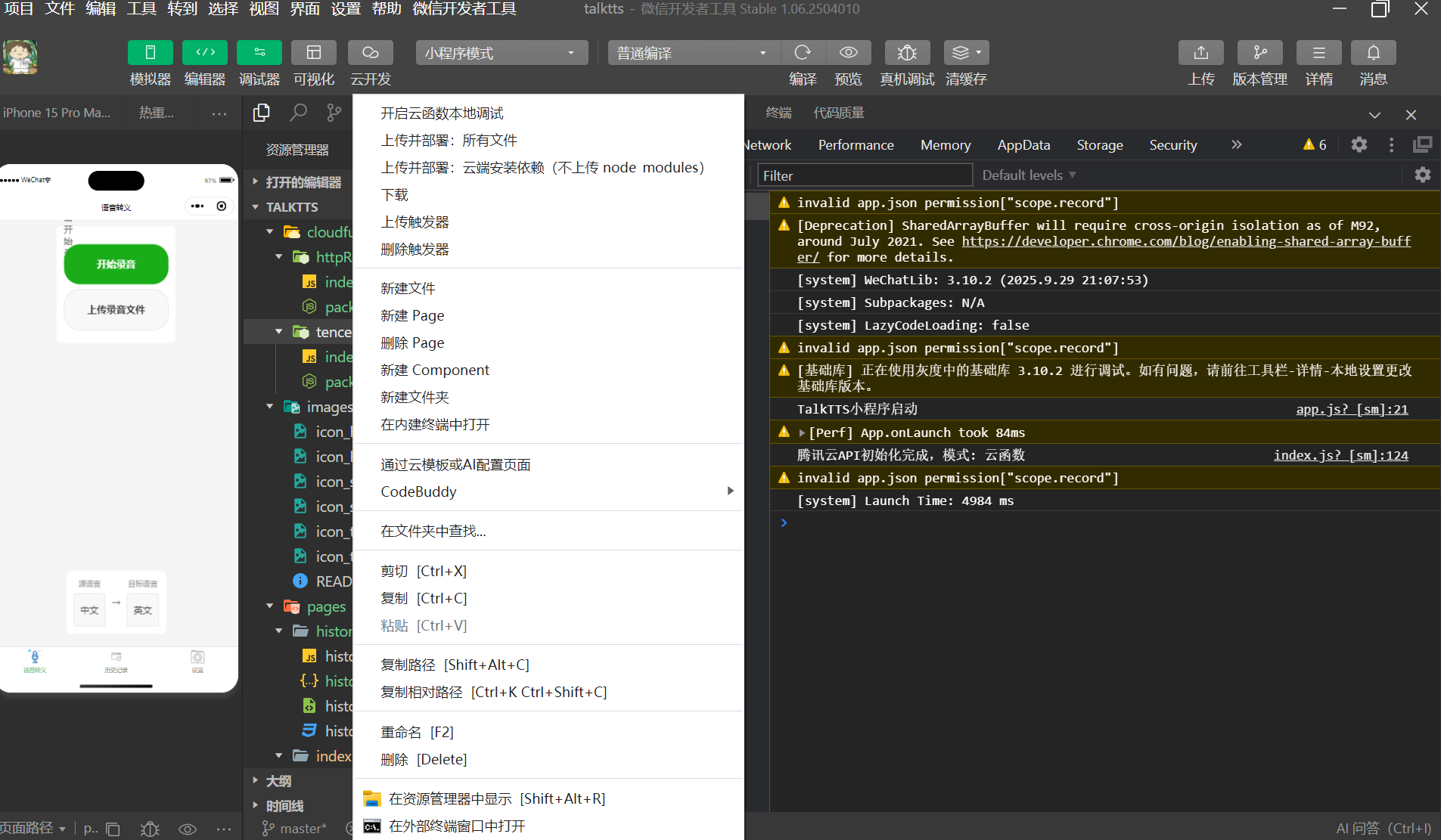Click the 6 warnings indicator
The height and width of the screenshot is (840, 1441).
tap(1315, 144)
